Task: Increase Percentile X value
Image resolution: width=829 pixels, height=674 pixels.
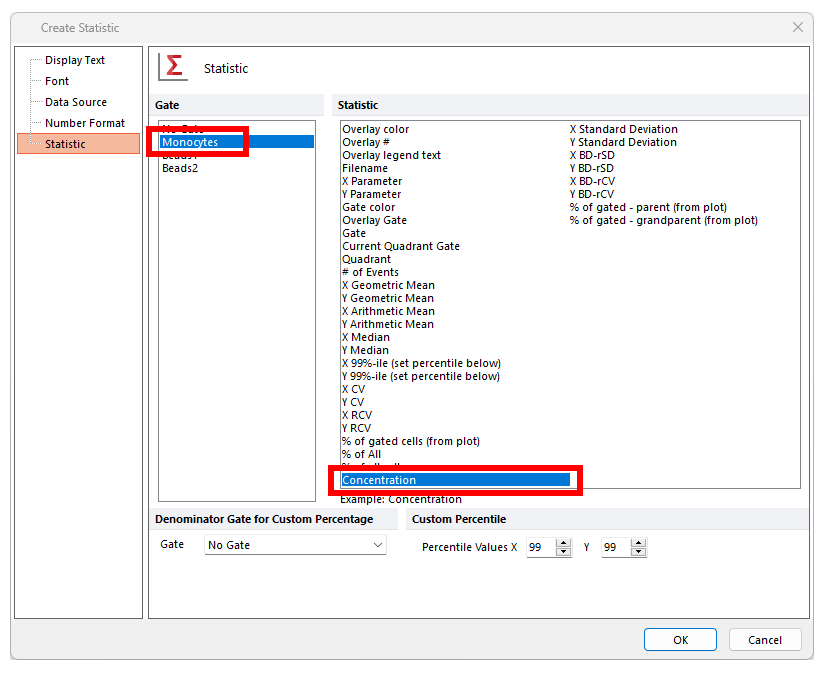Action: coord(564,543)
